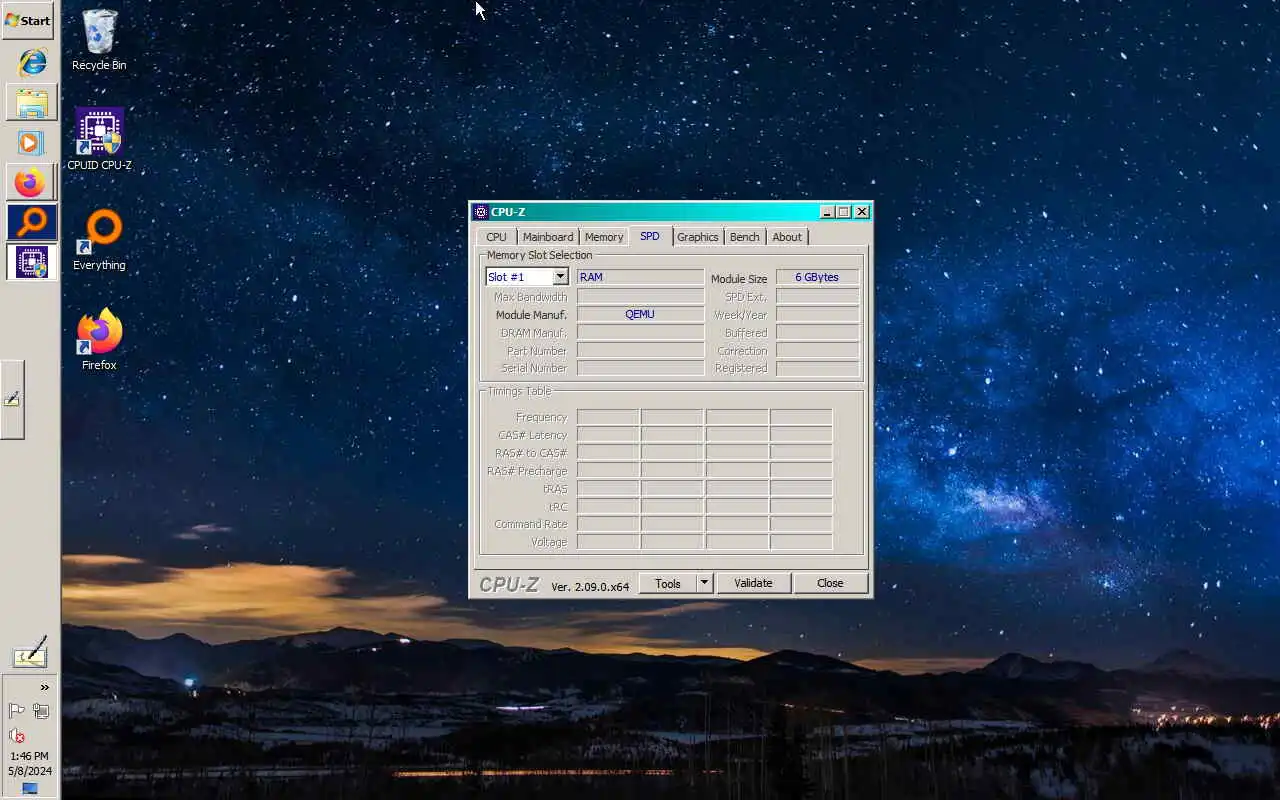
Task: Click the Close button in CPU-Z
Action: coord(830,583)
